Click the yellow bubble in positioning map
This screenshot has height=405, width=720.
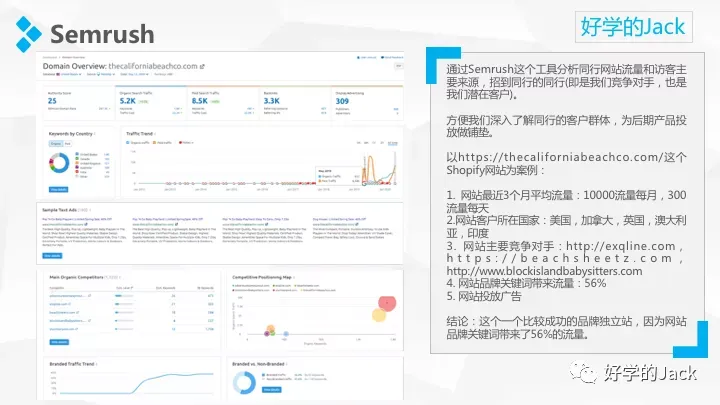(379, 315)
